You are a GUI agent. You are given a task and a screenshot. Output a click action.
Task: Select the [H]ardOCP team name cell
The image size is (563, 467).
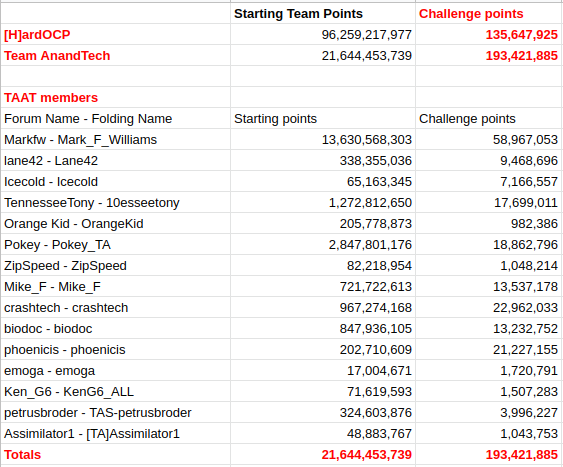[115, 34]
